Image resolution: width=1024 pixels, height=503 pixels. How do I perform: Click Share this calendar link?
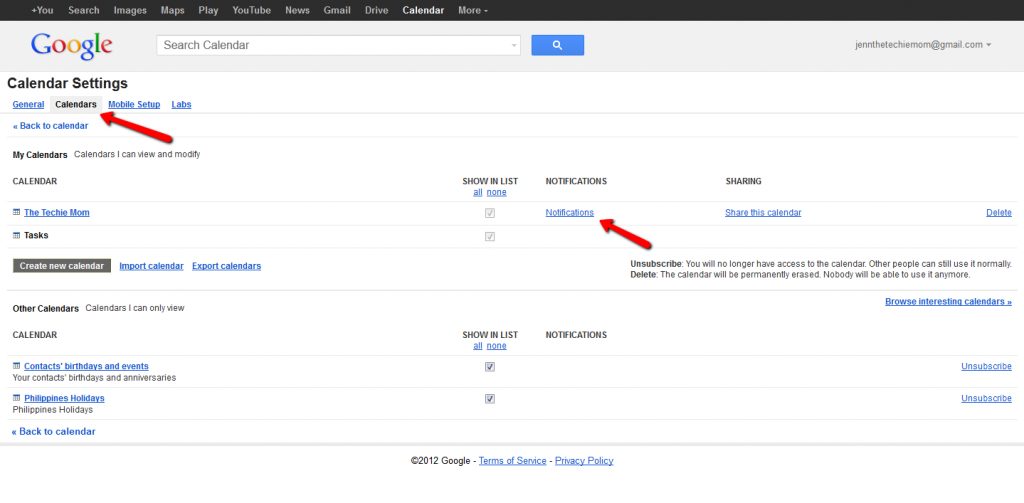[x=763, y=212]
